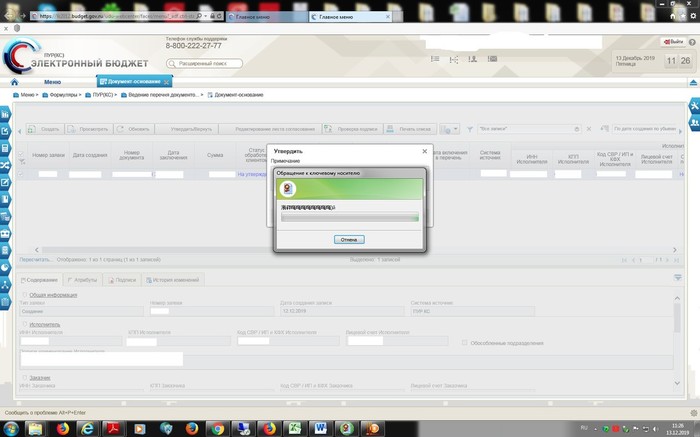The image size is (700, 437).
Task: Collapse the Исполнитель section
Action: [x=24, y=325]
